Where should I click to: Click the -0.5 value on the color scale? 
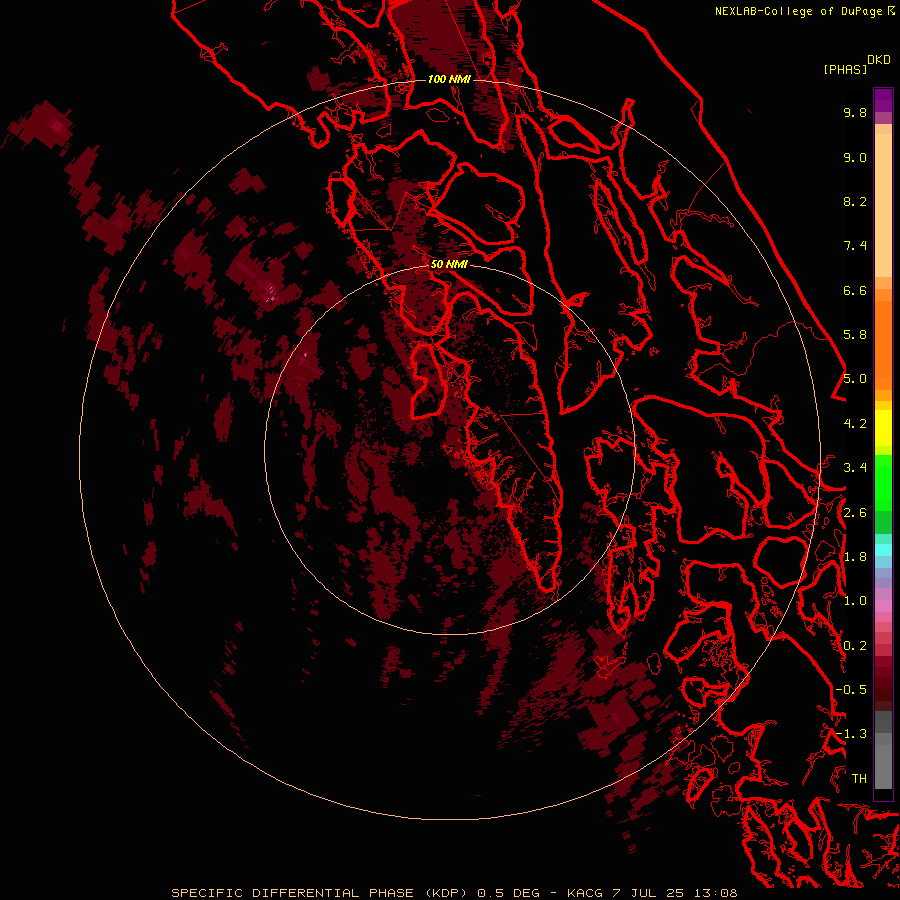(851, 690)
